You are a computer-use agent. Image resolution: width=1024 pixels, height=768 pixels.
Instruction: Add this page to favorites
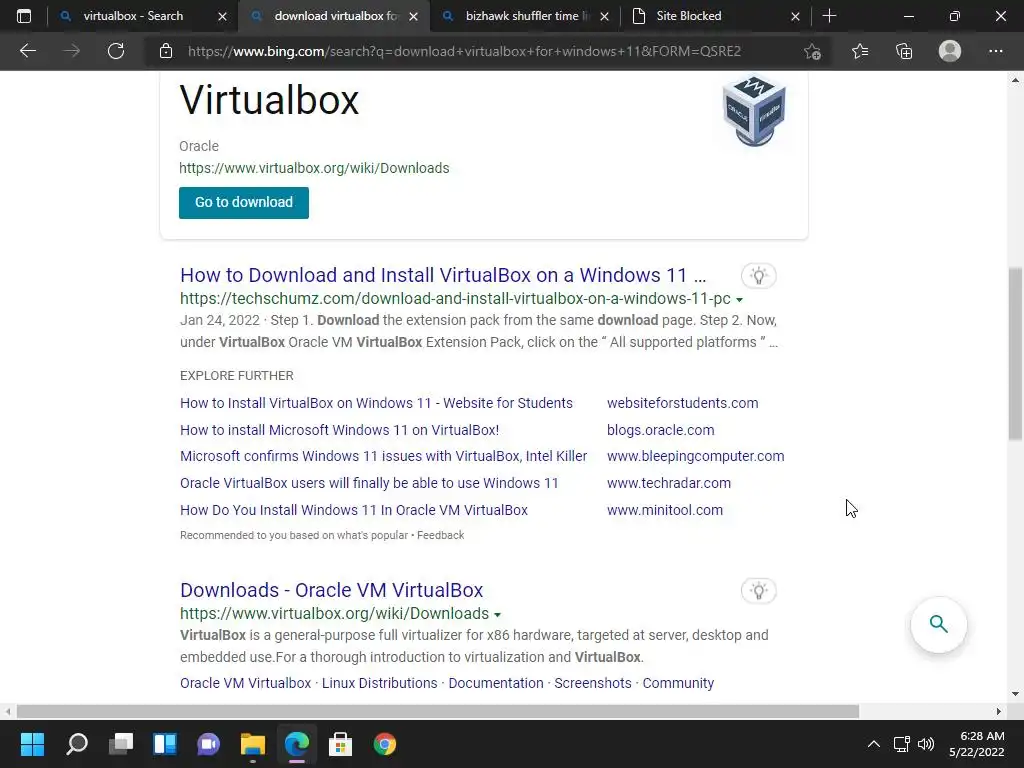[812, 51]
